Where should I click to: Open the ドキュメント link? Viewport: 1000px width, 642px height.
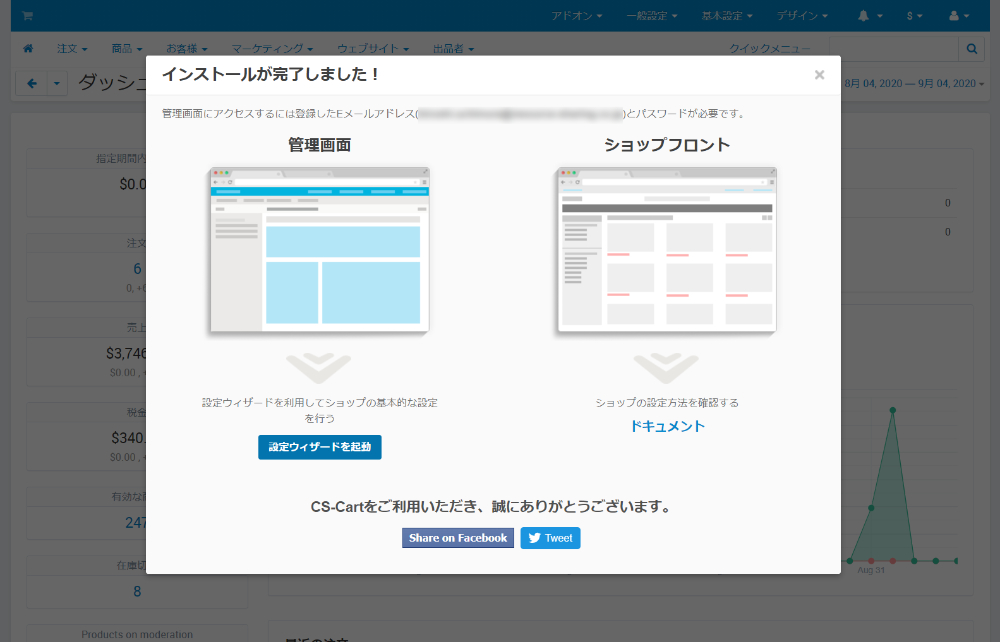(x=667, y=427)
